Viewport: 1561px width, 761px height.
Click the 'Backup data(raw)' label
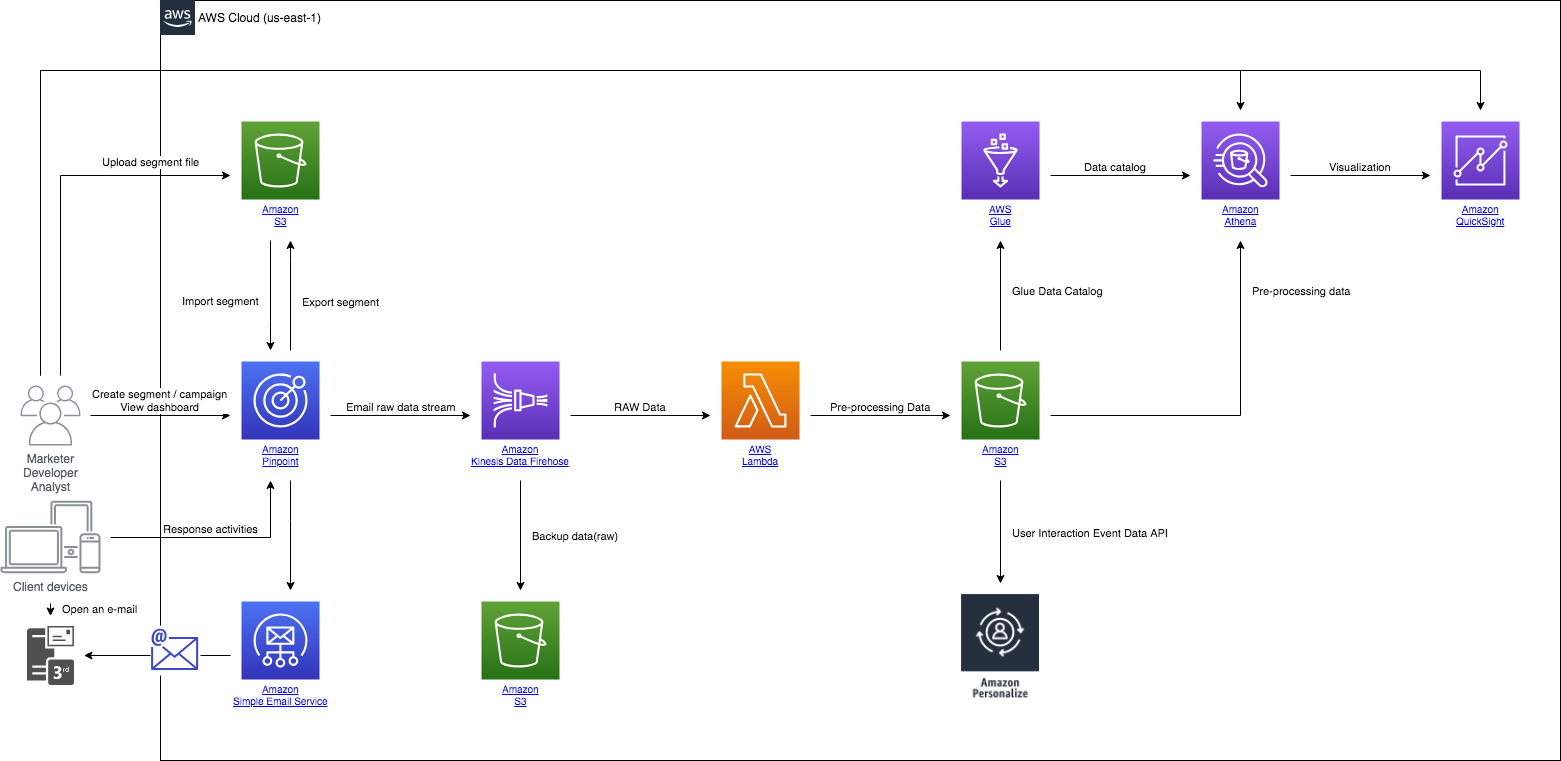click(575, 536)
